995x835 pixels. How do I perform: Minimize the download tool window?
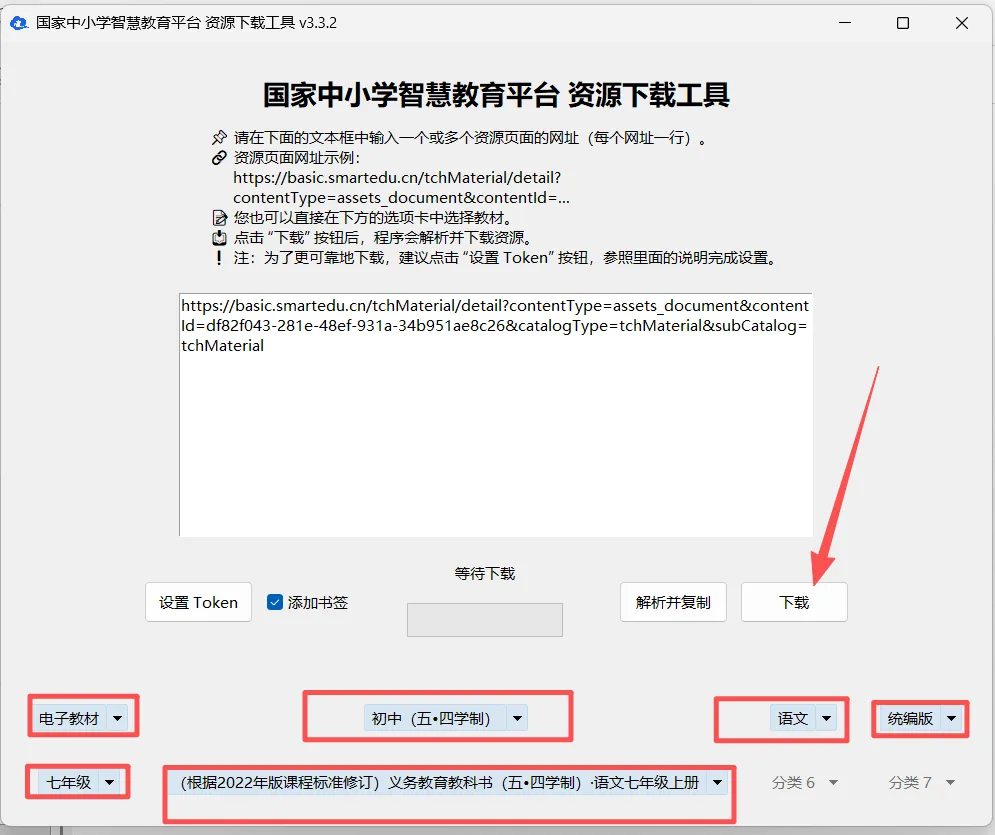pos(845,23)
